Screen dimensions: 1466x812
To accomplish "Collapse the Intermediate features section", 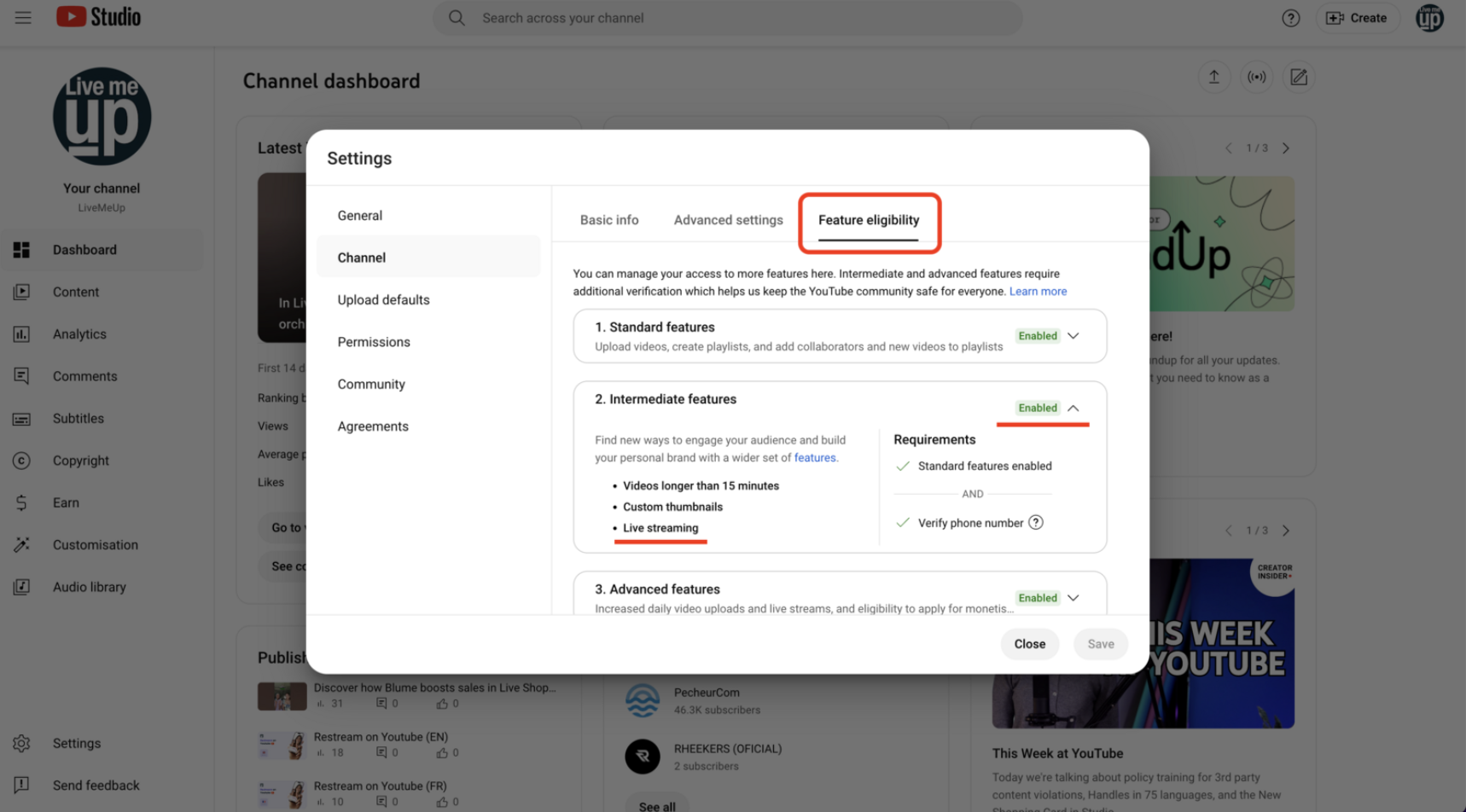I will coord(1073,408).
